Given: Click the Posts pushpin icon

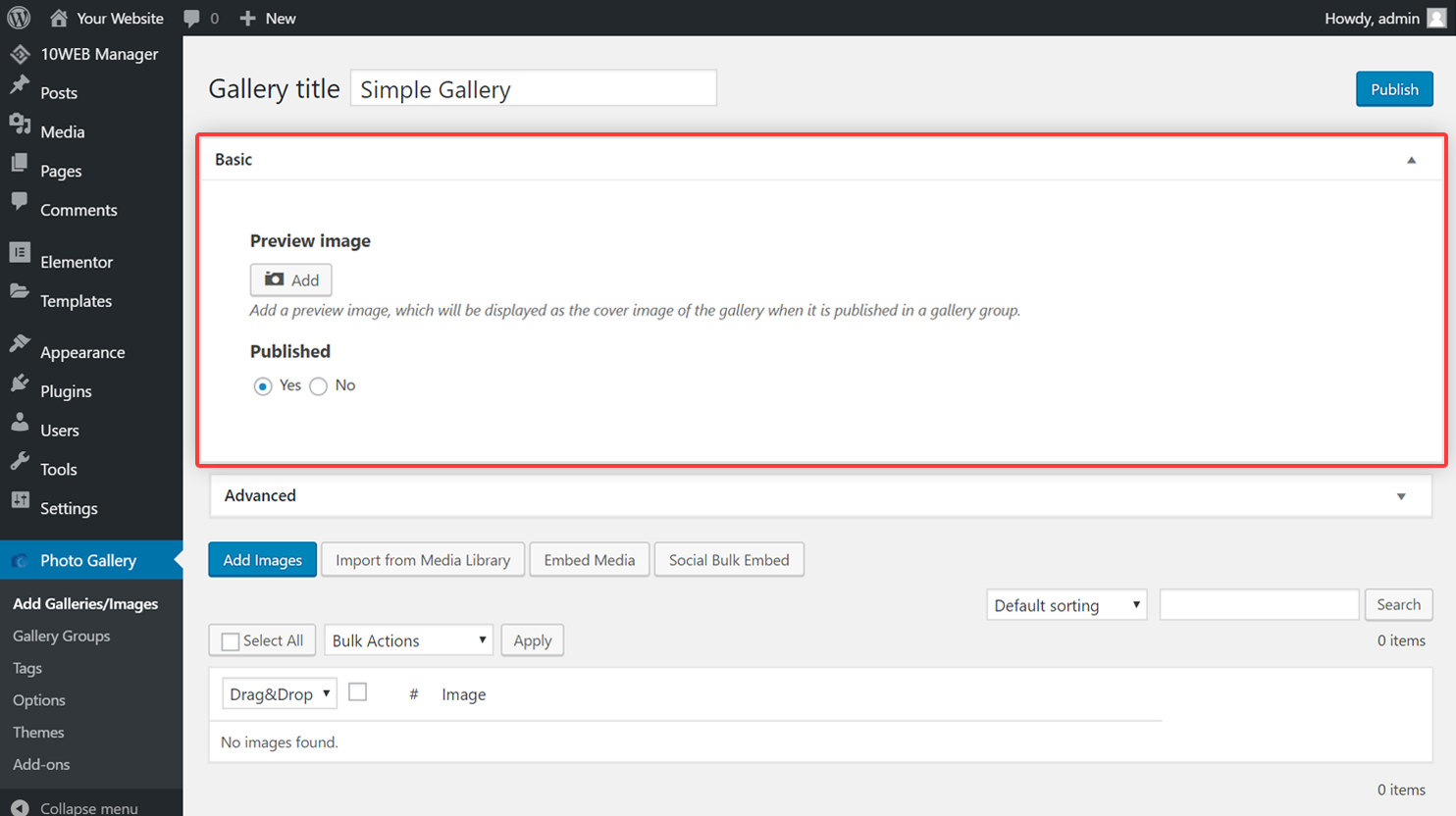Looking at the screenshot, I should (x=20, y=85).
